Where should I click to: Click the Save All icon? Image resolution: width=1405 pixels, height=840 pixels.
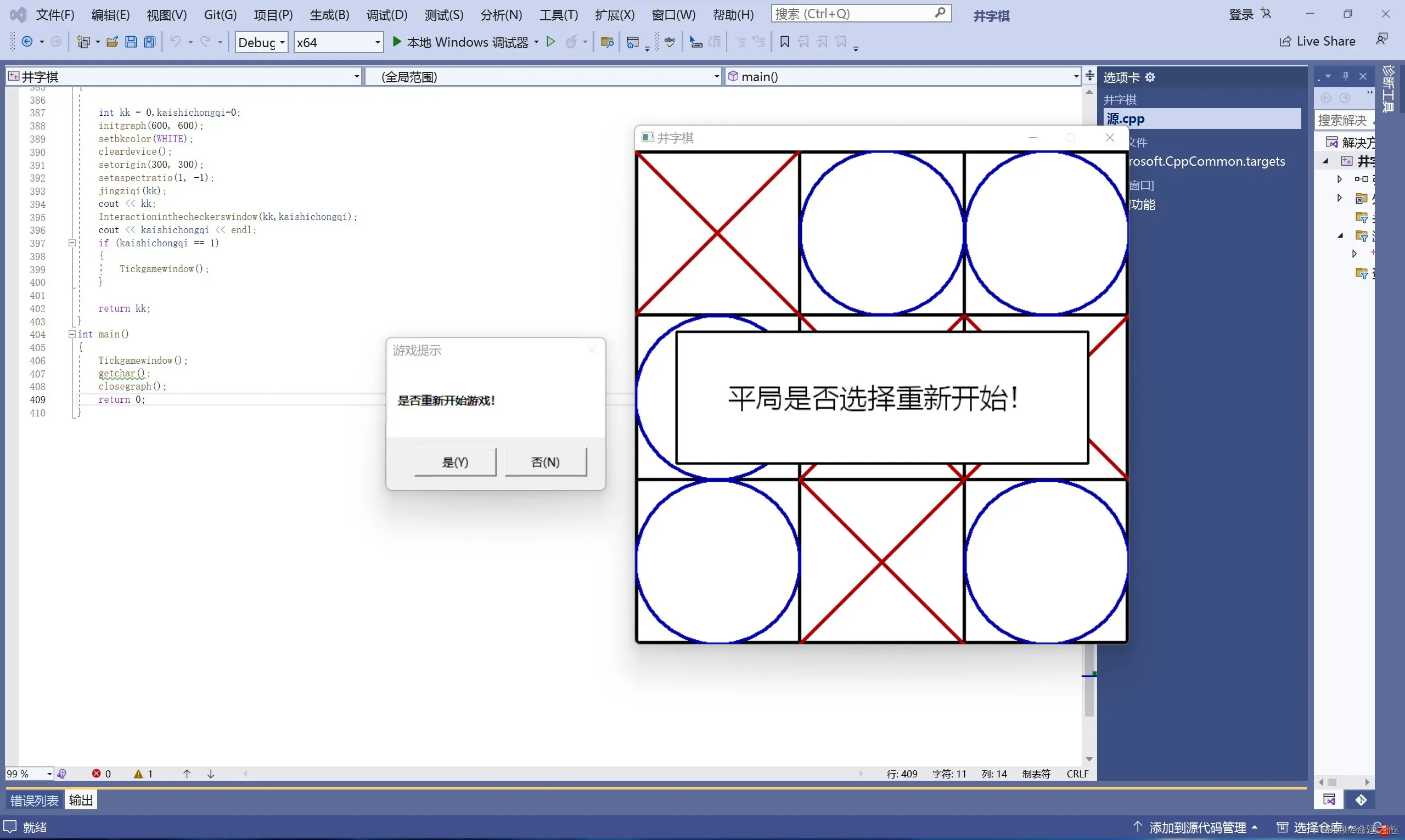(149, 42)
